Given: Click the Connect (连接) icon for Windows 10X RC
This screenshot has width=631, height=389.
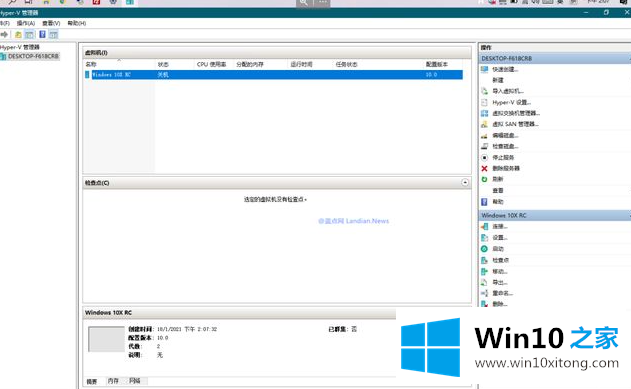Looking at the screenshot, I should 485,226.
